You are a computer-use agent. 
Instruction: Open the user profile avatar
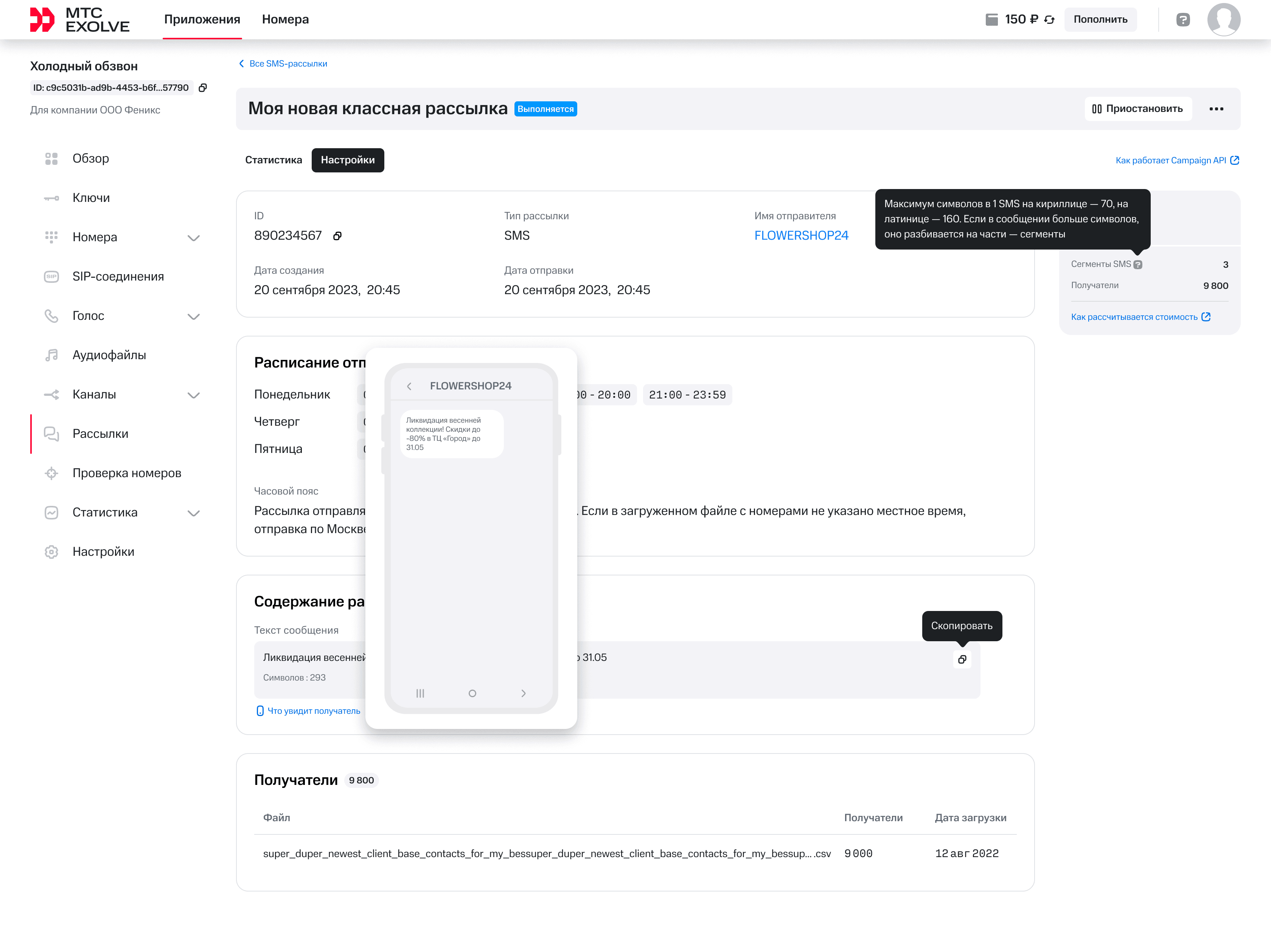[1223, 20]
